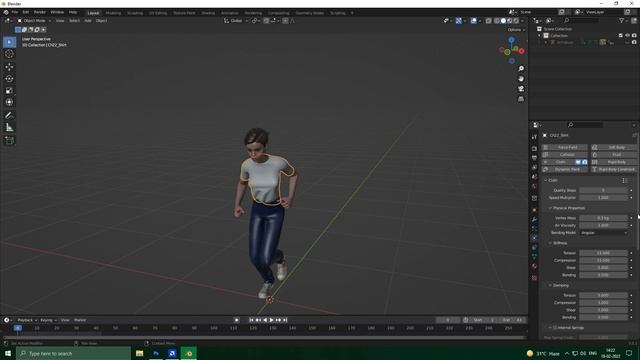The height and width of the screenshot is (360, 640).
Task: Open the Modifier wrench properties tab
Action: pos(534,220)
